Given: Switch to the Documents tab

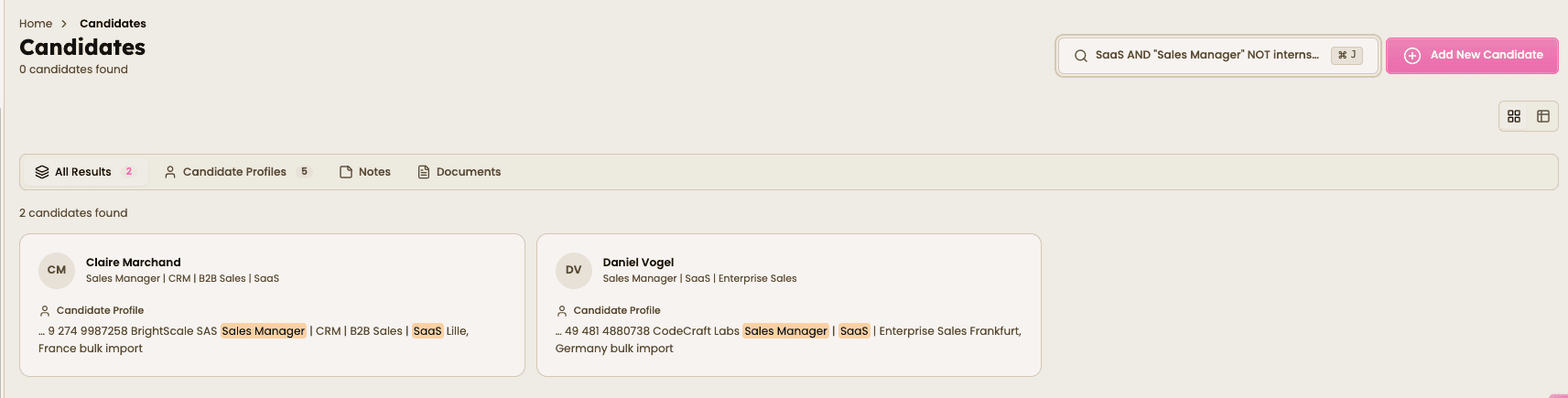Looking at the screenshot, I should (469, 172).
